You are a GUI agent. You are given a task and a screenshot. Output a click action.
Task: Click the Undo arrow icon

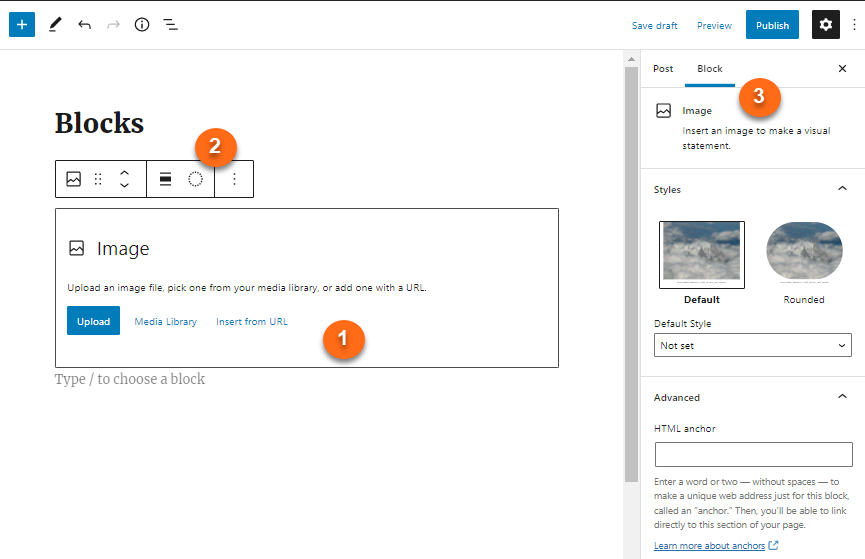pyautogui.click(x=84, y=25)
